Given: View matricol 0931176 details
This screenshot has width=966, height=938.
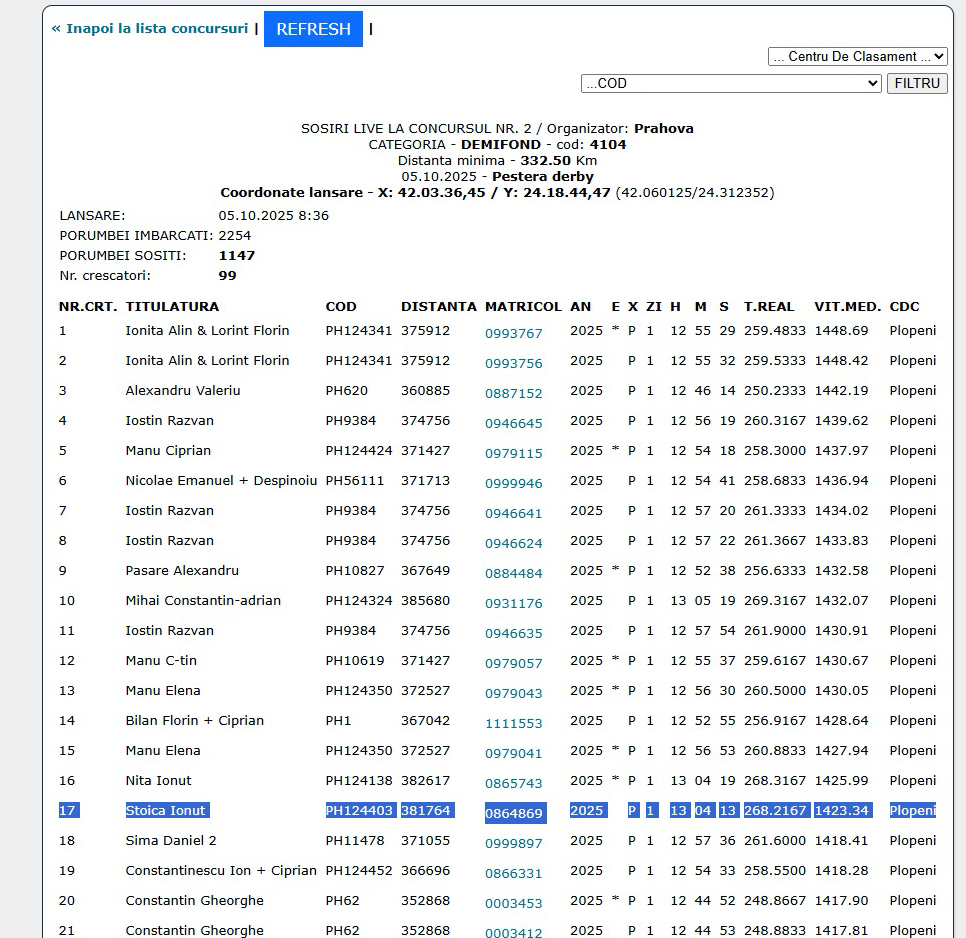Looking at the screenshot, I should [x=513, y=604].
